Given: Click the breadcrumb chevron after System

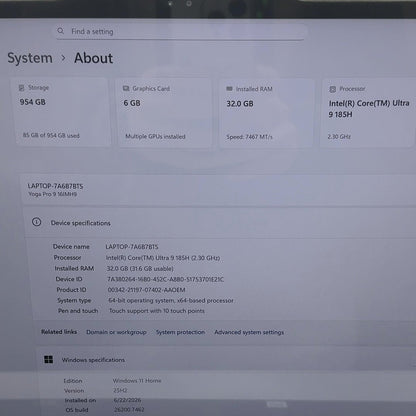Looking at the screenshot, I should (x=63, y=58).
